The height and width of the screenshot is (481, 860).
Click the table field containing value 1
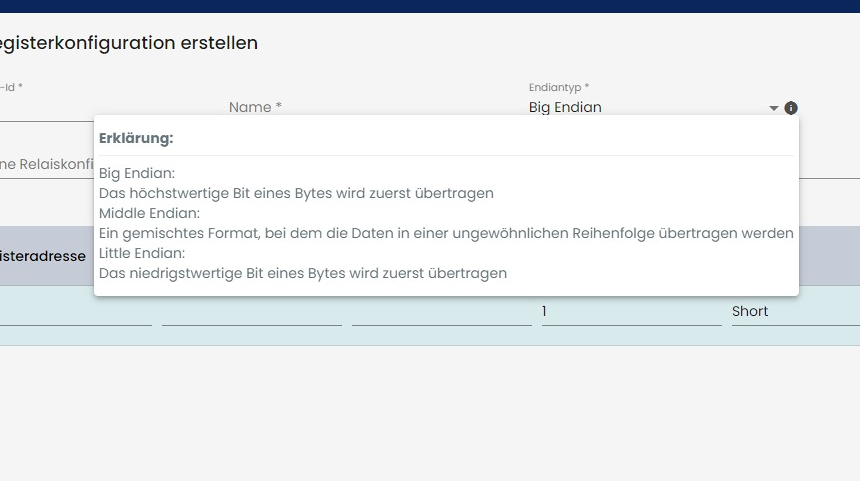coord(630,312)
